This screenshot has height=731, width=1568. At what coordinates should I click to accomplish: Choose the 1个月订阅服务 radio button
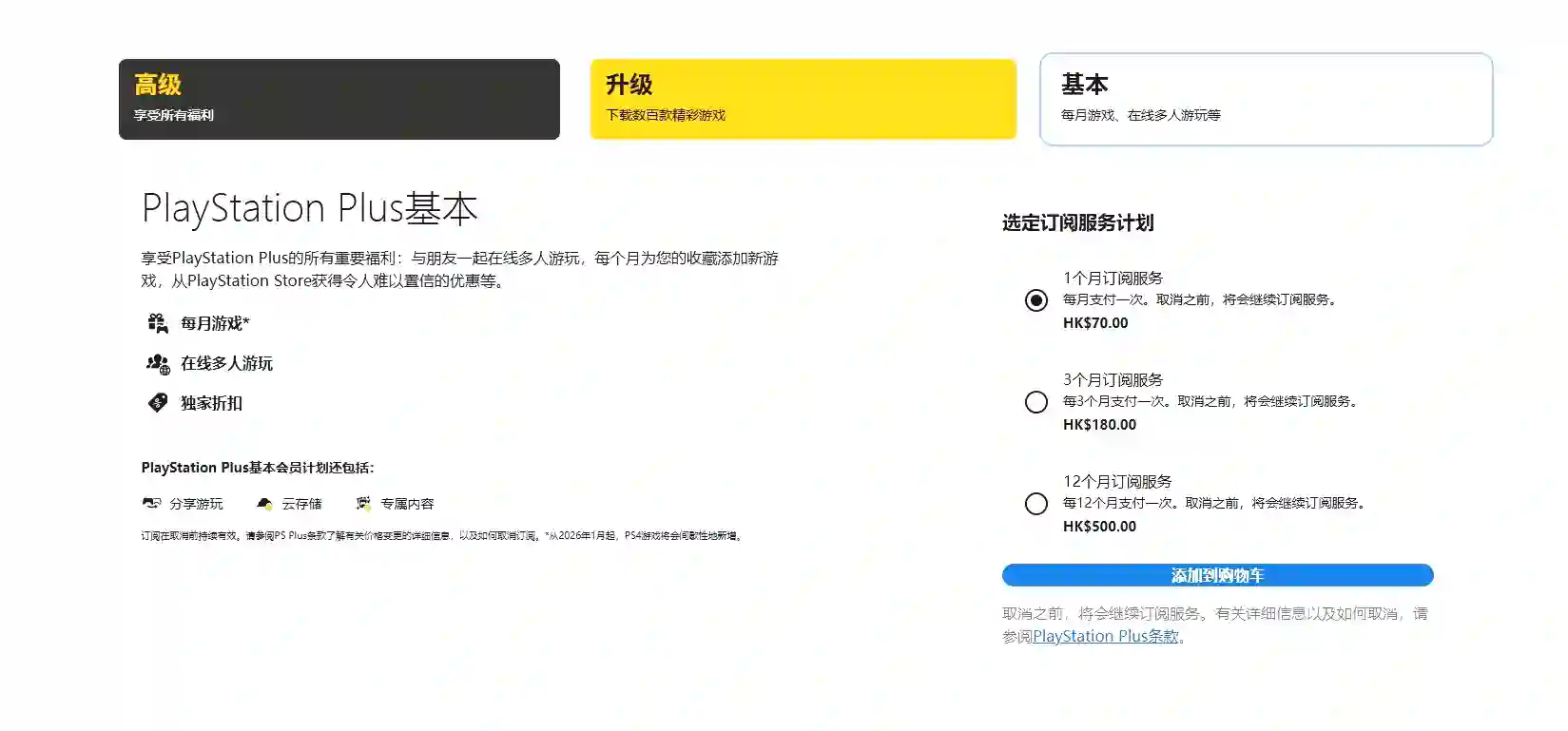(1036, 300)
